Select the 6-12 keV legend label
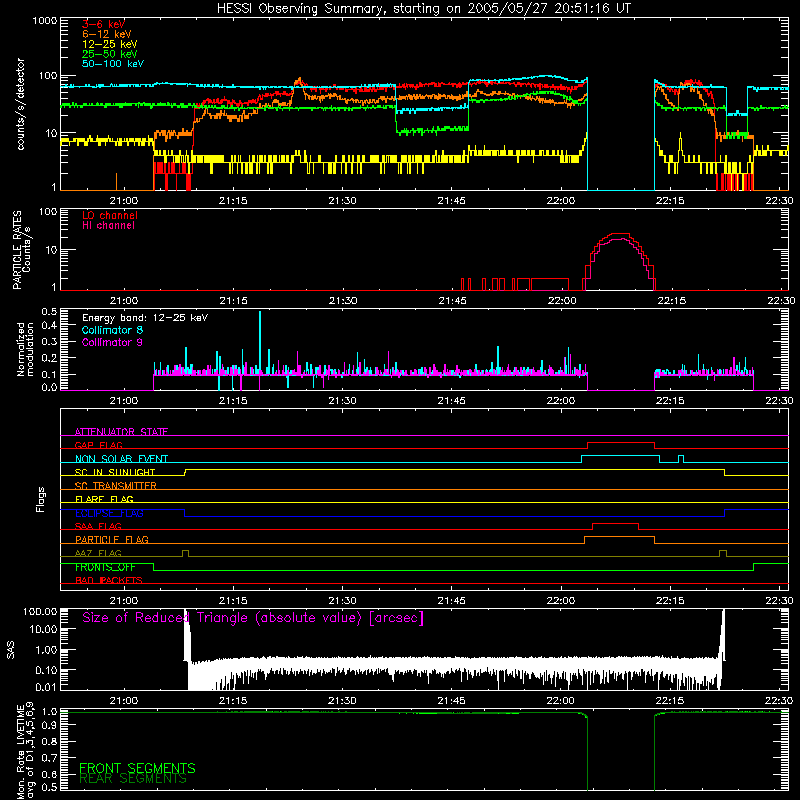 tap(107, 34)
